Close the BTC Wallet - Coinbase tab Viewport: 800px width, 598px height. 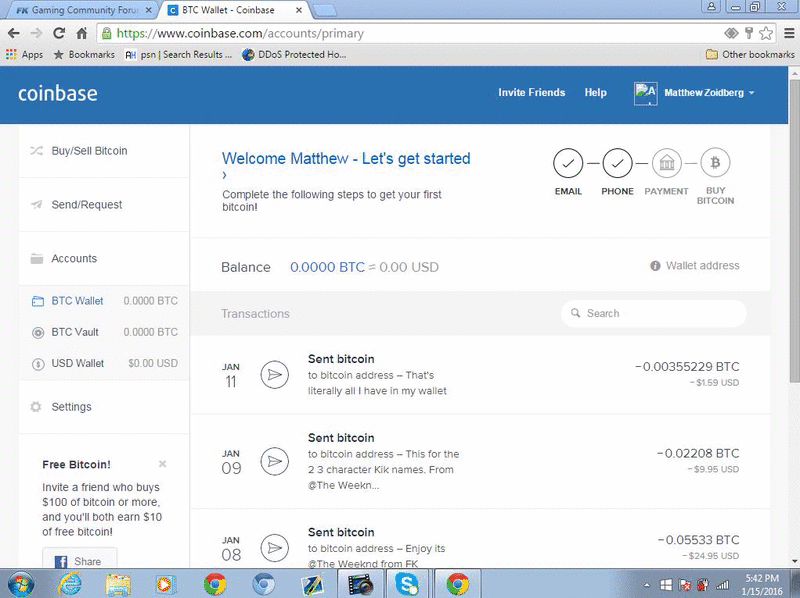point(299,10)
